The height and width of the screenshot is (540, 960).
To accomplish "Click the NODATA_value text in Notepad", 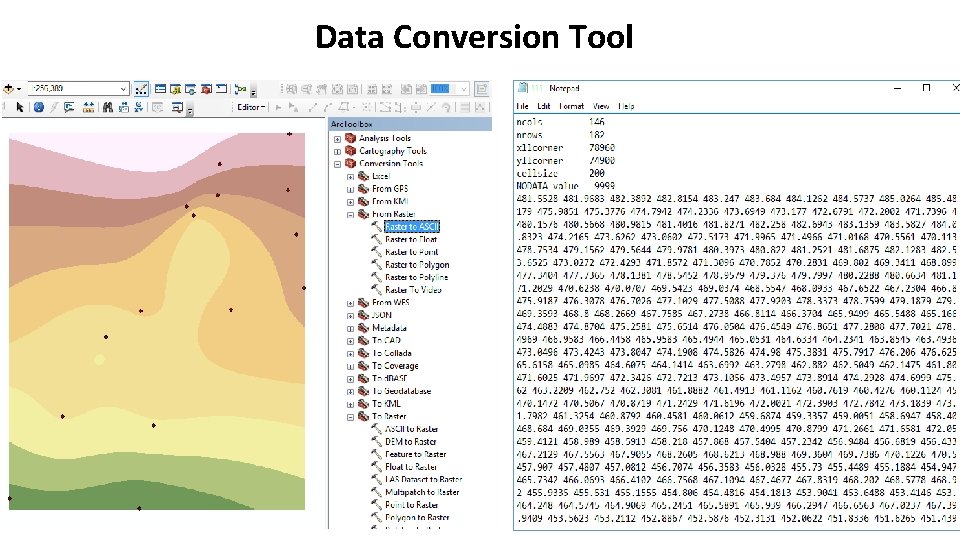I will (x=547, y=186).
